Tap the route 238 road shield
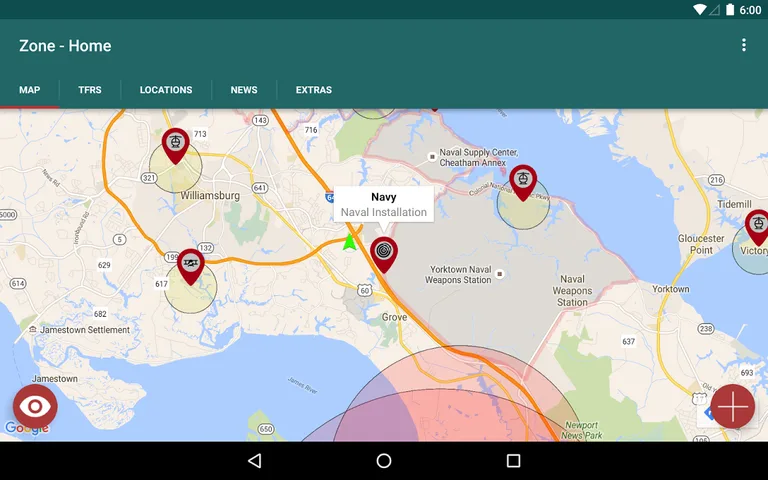 click(x=706, y=328)
